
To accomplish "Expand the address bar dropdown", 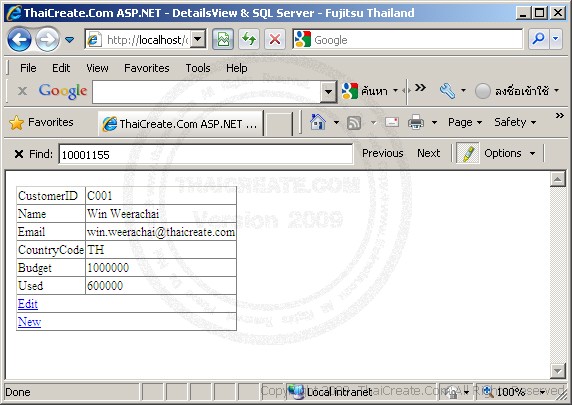I will pos(198,39).
